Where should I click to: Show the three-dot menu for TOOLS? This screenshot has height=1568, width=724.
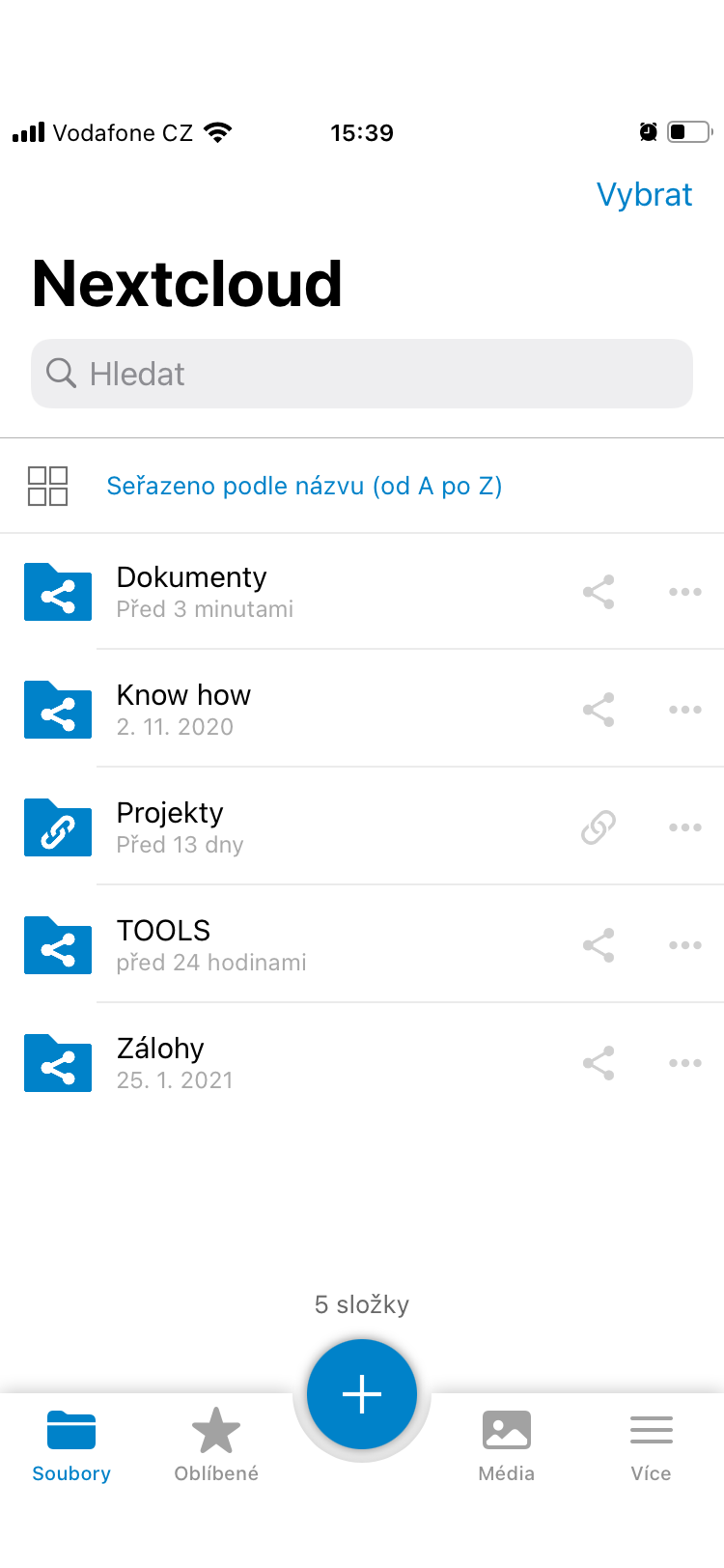coord(685,945)
